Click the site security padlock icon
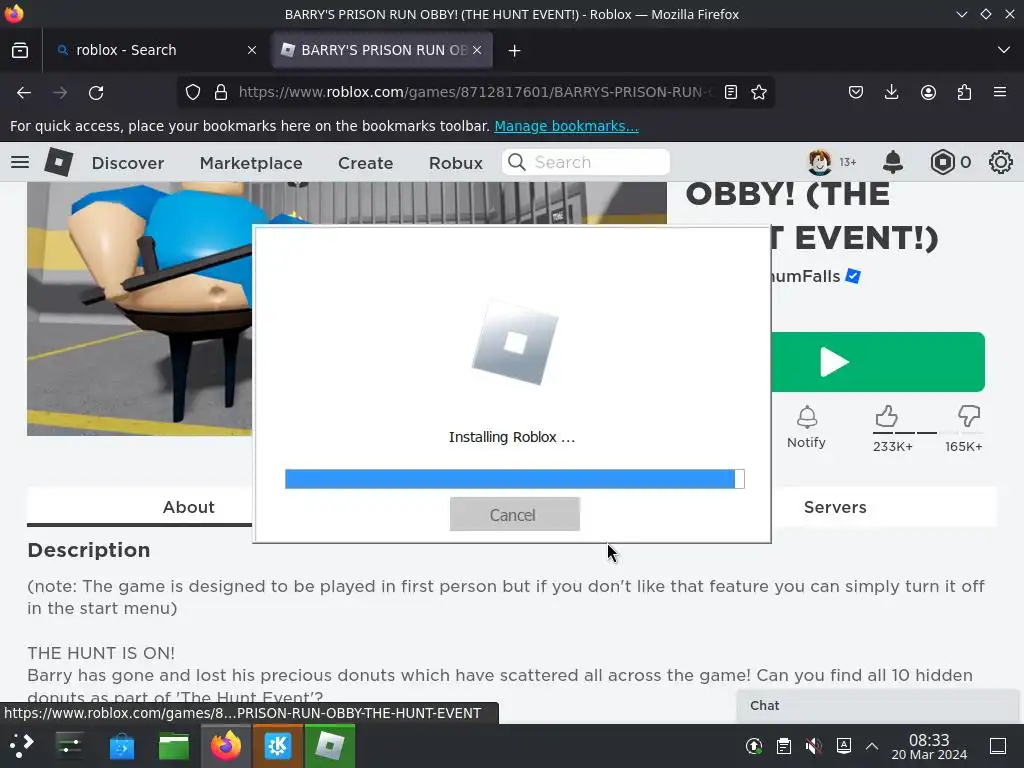The image size is (1024, 768). pyautogui.click(x=221, y=93)
